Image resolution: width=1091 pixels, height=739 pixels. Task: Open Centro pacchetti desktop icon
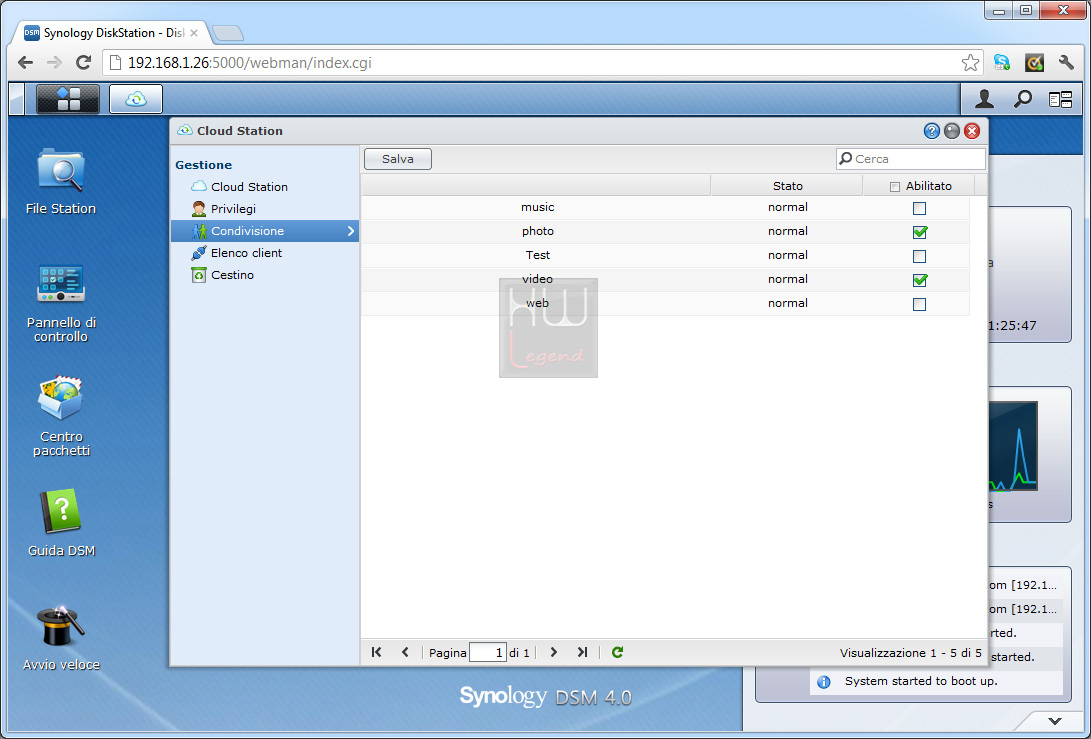point(61,416)
